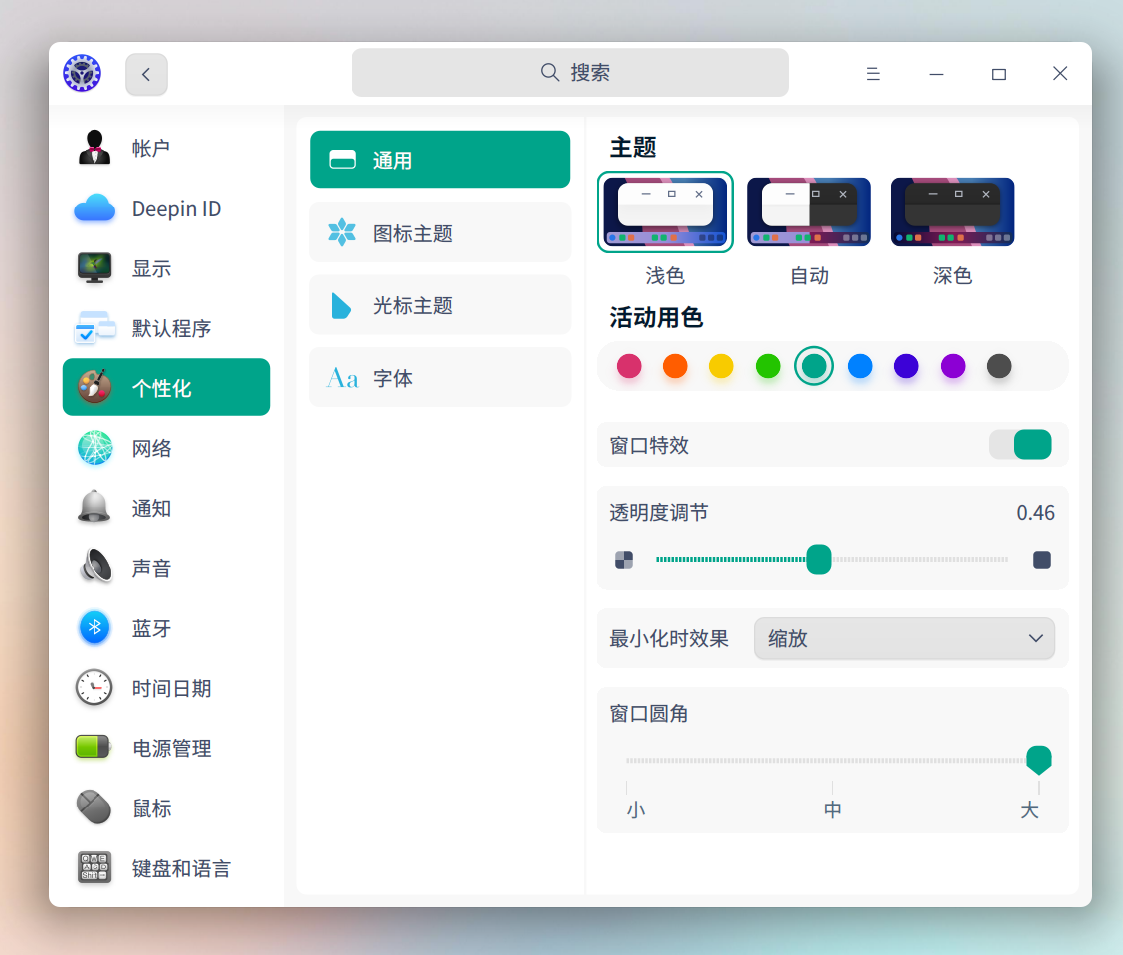Open the 电源管理 sidebar label
1123x955 pixels.
(172, 748)
